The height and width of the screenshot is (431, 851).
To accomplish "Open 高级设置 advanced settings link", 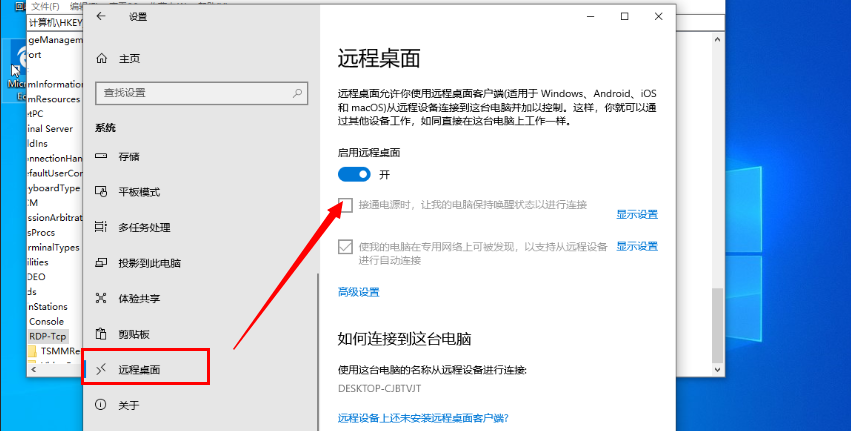I will [358, 292].
